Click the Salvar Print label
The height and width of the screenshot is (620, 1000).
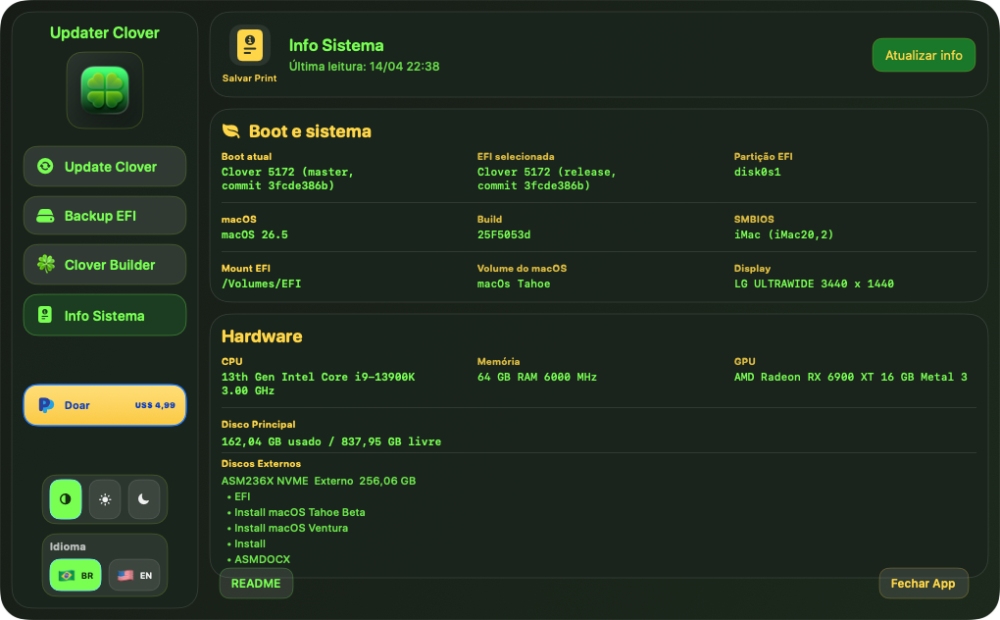click(249, 78)
